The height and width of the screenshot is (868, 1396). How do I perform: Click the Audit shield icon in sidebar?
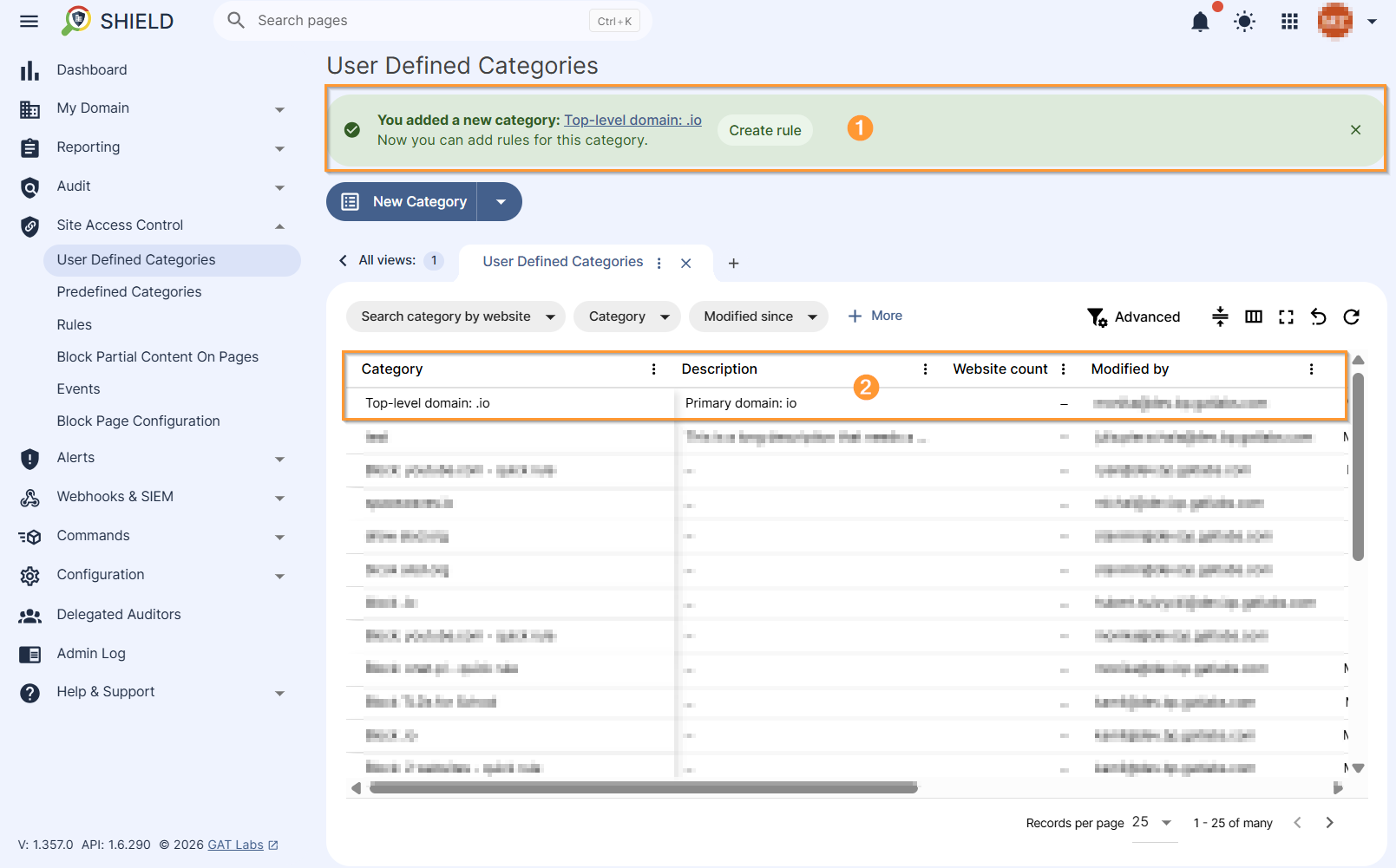pyautogui.click(x=30, y=187)
